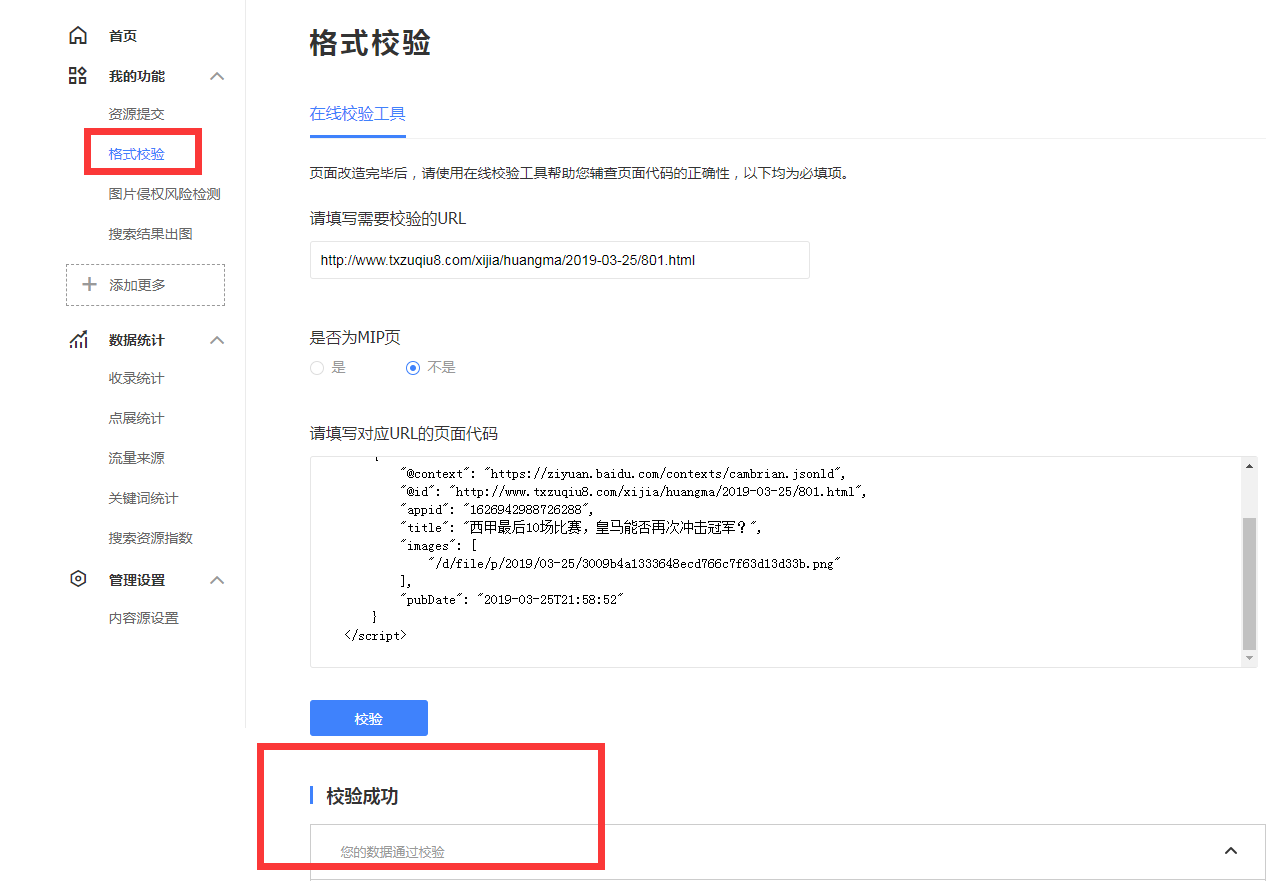
Task: Open 图片侵权风险检测 in the sidebar
Action: [x=164, y=194]
